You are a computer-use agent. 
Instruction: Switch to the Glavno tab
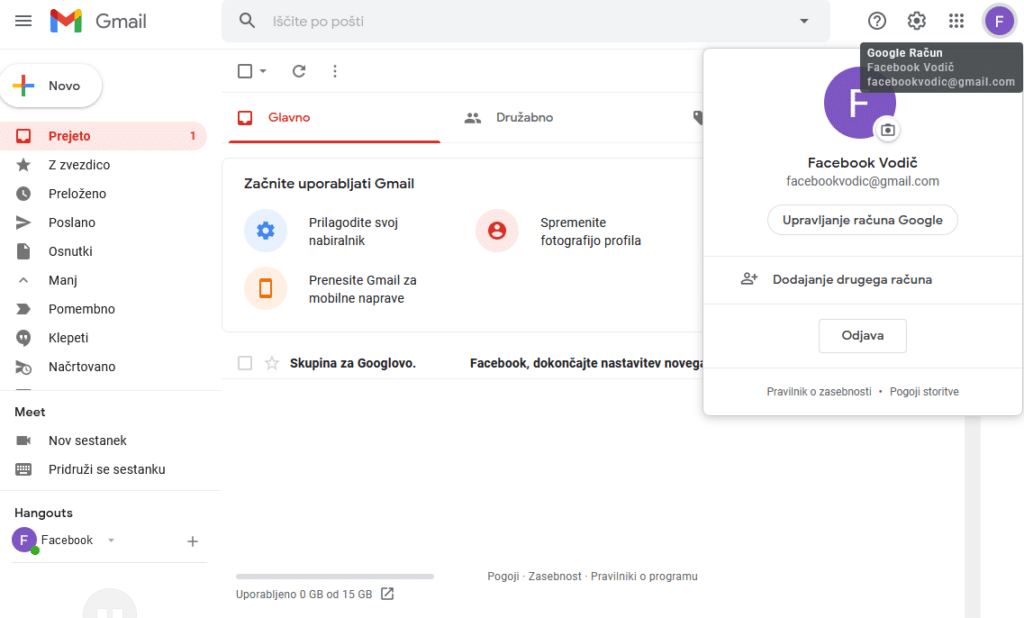coord(334,118)
